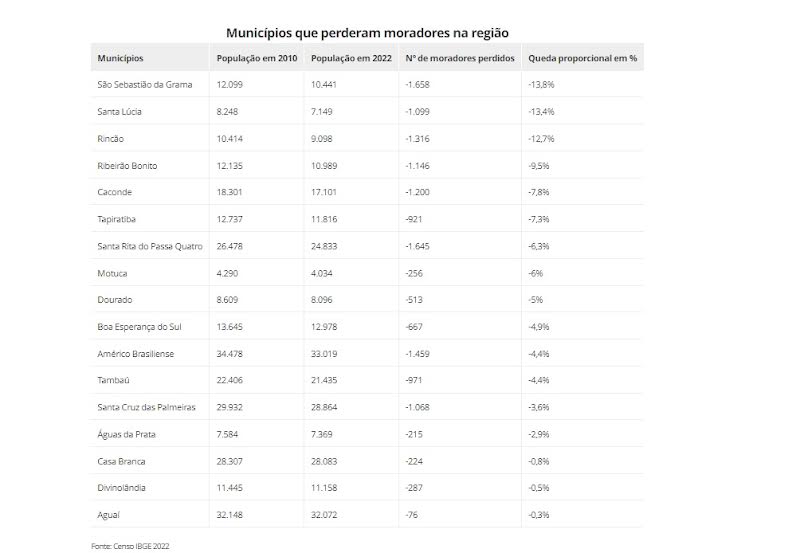800x553 pixels.
Task: Select the Santa Lúcia municipality cell
Action: coord(118,112)
